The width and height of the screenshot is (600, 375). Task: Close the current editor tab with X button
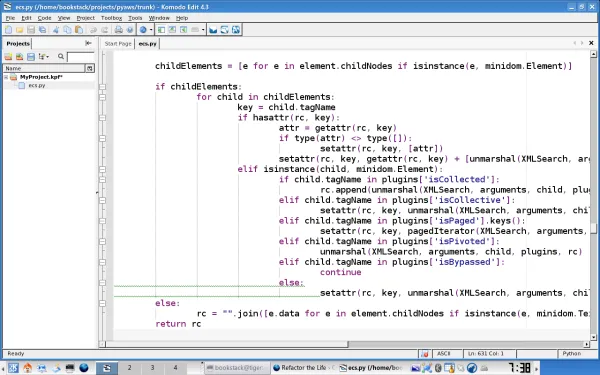tap(591, 43)
